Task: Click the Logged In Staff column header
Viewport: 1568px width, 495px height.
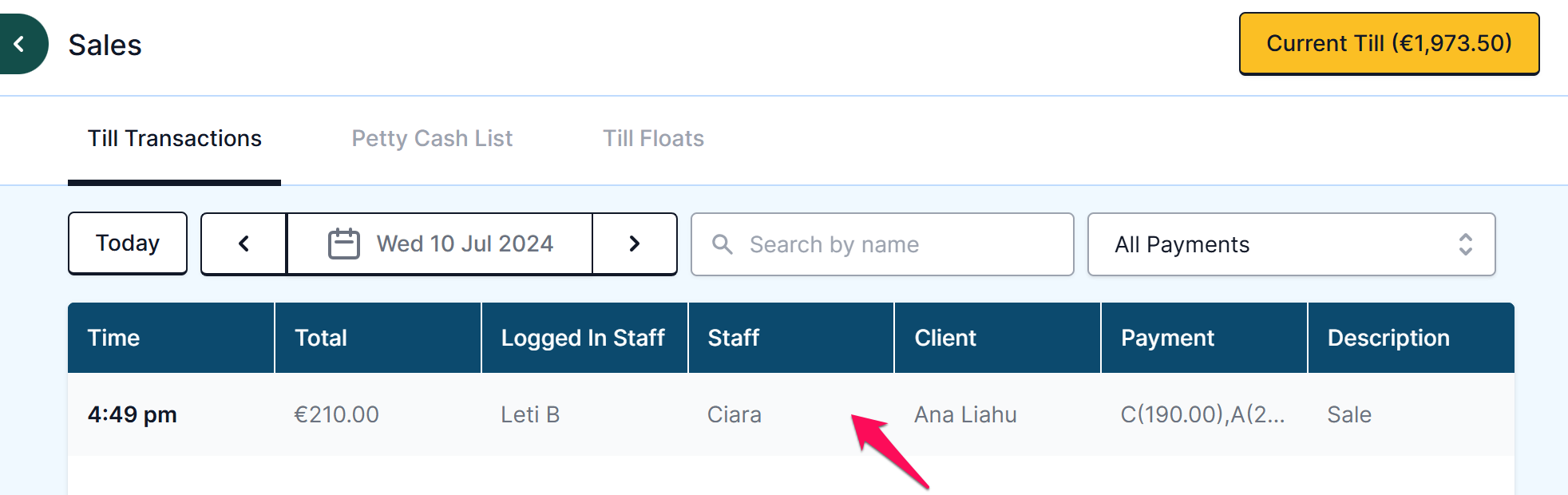Action: point(584,338)
